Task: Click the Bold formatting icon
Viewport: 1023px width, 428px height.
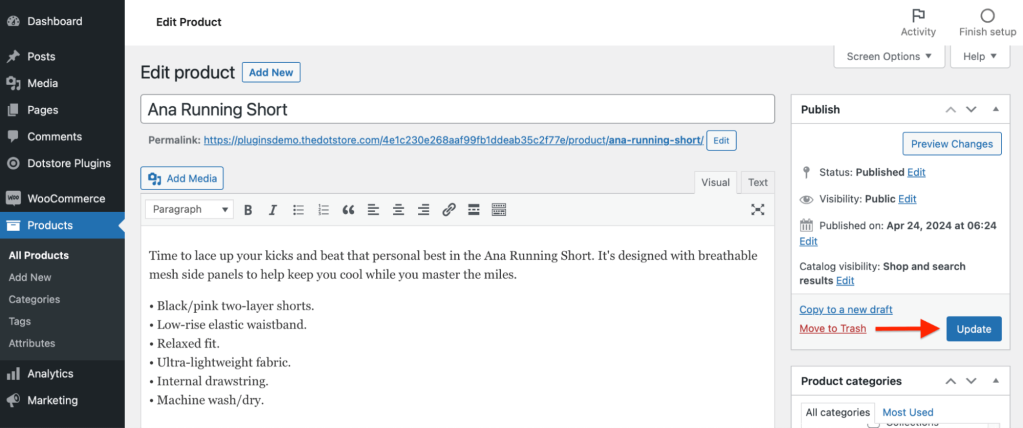Action: [x=247, y=210]
